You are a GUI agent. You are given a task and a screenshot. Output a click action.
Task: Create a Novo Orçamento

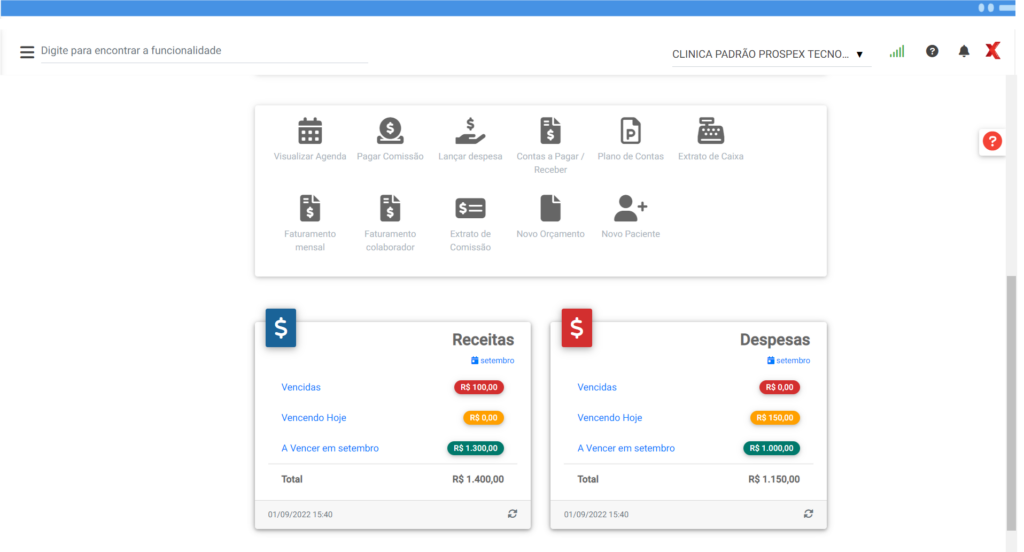tap(550, 208)
